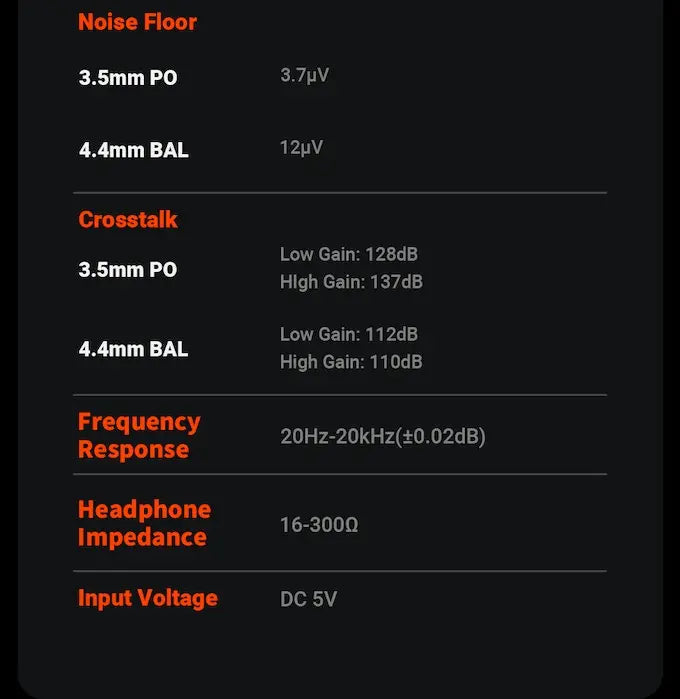Click the Low Gain: 128dB value

pos(348,255)
